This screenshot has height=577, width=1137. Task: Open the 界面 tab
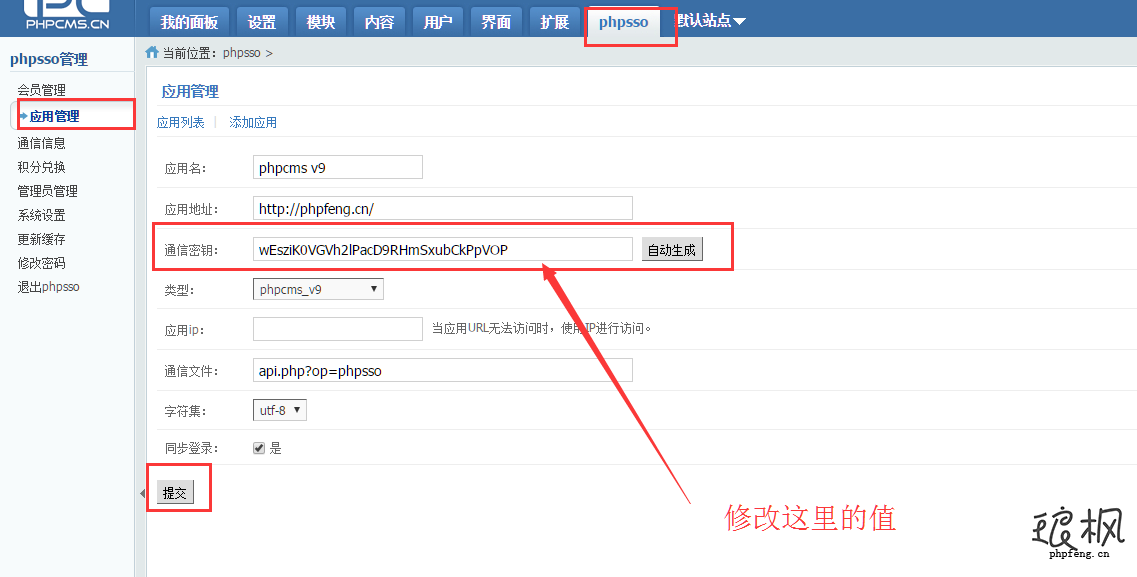tap(496, 22)
